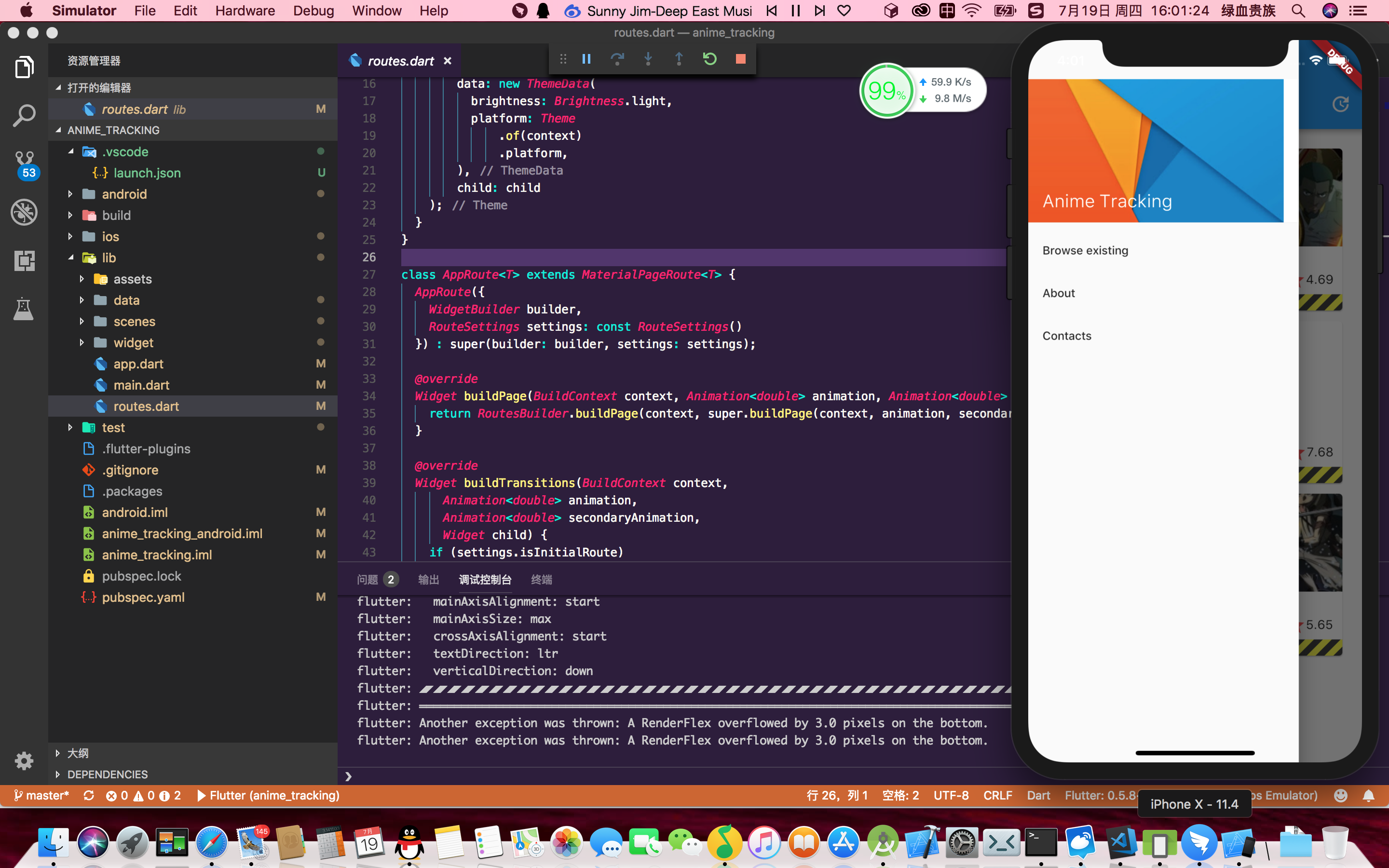
Task: Expand the DEPENDENCIES section
Action: click(108, 774)
